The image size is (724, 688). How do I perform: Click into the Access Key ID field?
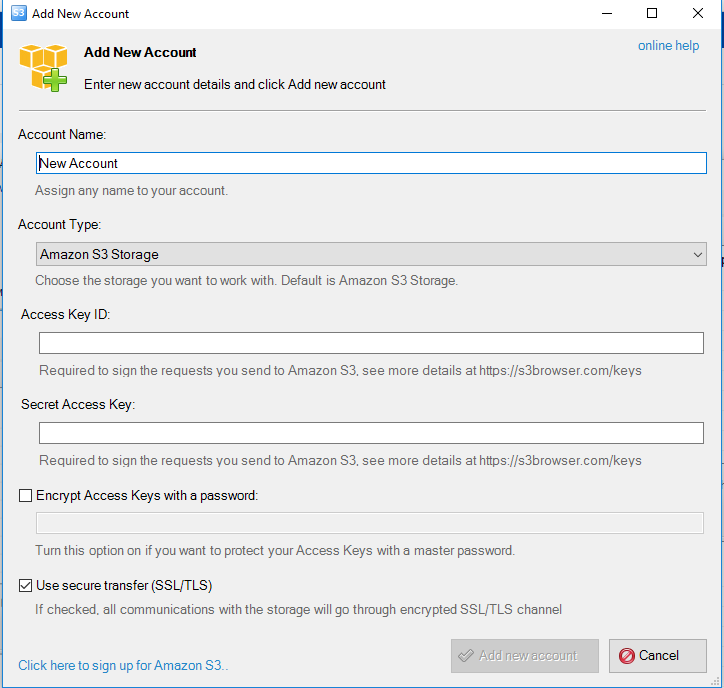(371, 343)
